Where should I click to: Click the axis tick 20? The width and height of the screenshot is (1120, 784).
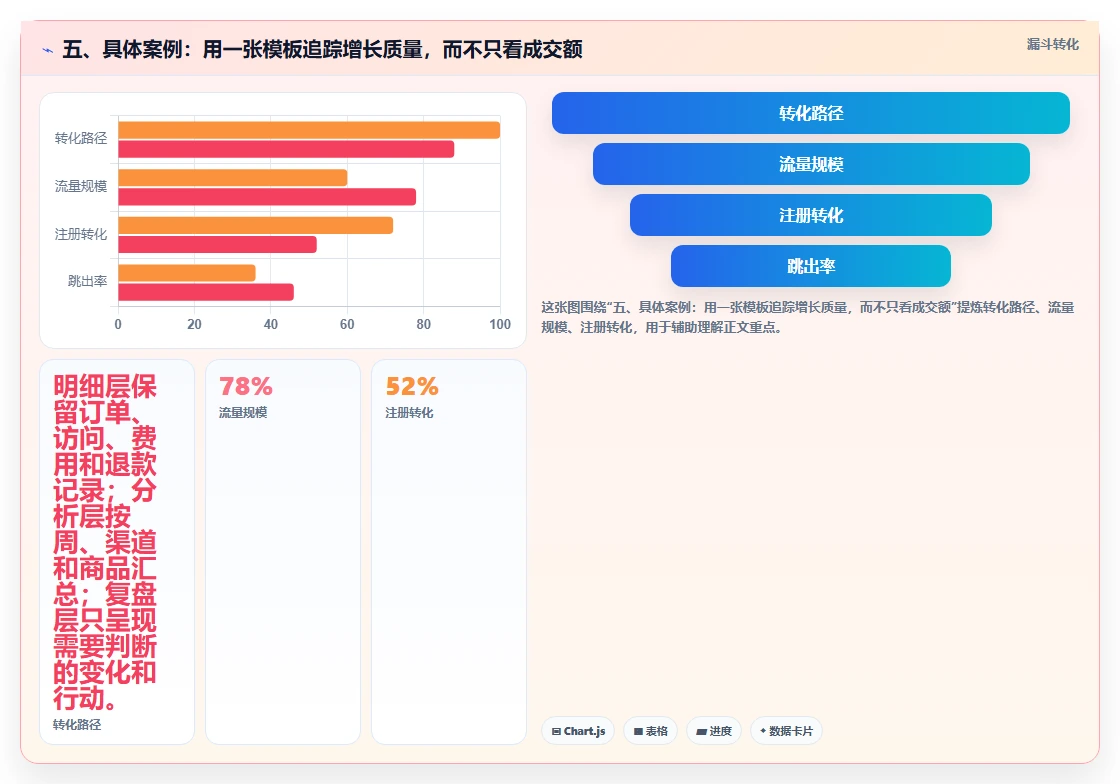(x=194, y=324)
